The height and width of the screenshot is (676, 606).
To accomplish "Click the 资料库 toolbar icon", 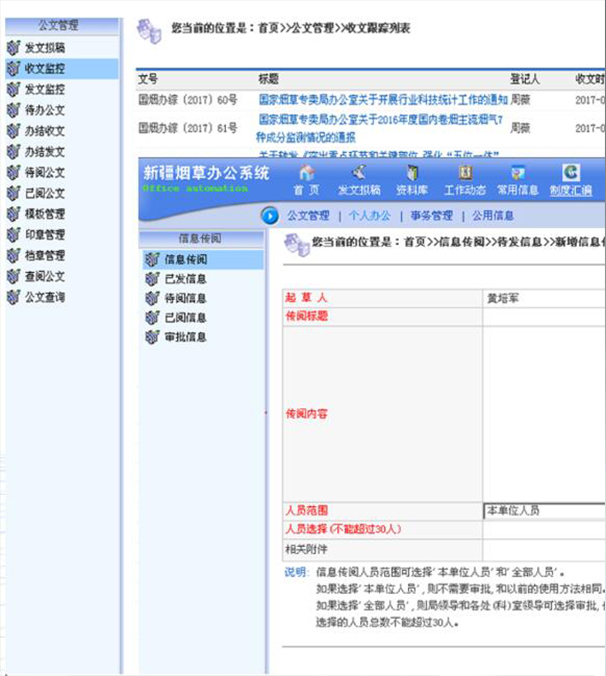I will tap(412, 172).
